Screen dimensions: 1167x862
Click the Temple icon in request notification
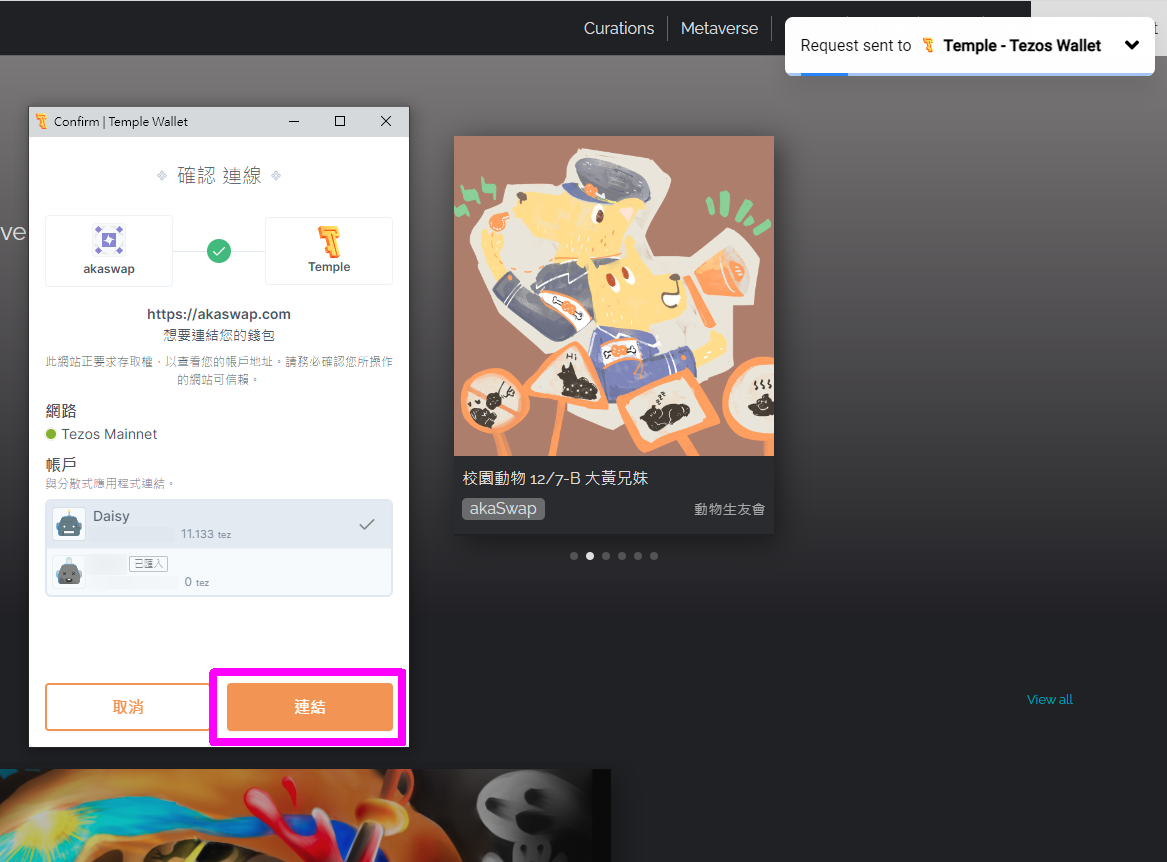point(928,45)
